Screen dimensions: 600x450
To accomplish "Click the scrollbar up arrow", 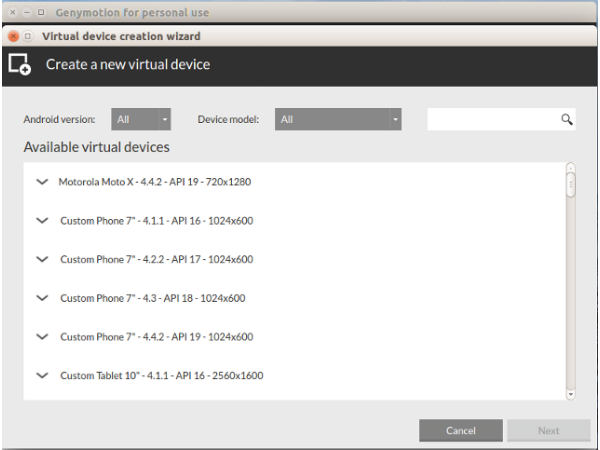I will tap(571, 168).
